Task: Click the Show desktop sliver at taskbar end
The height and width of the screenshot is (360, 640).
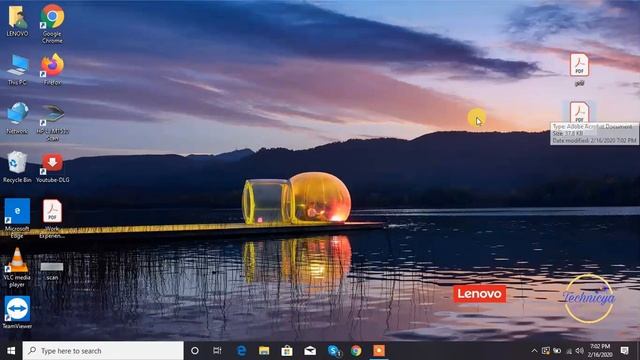Action: point(638,351)
